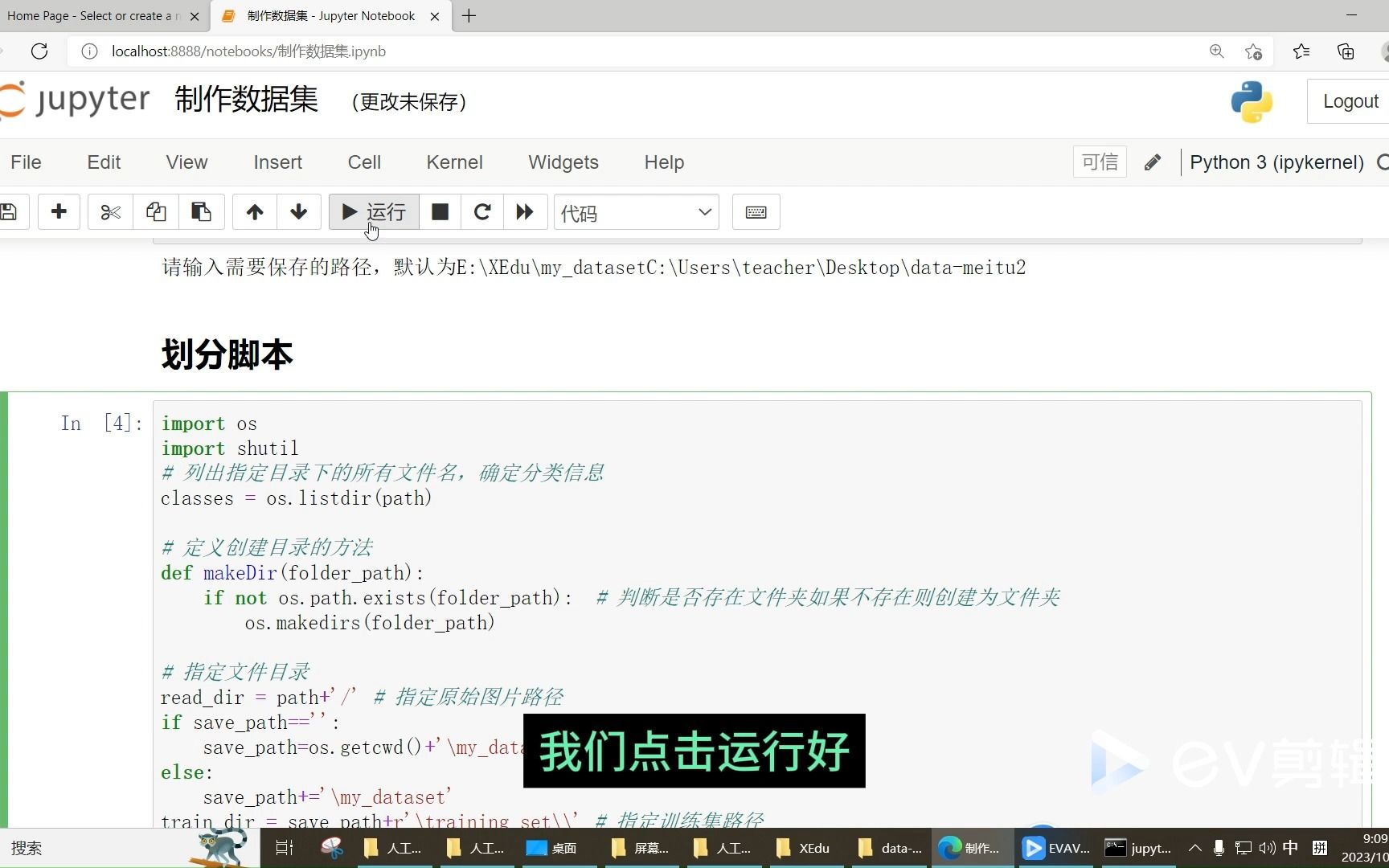Restart the kernel using the circular arrow icon
1389x868 pixels.
tap(481, 211)
